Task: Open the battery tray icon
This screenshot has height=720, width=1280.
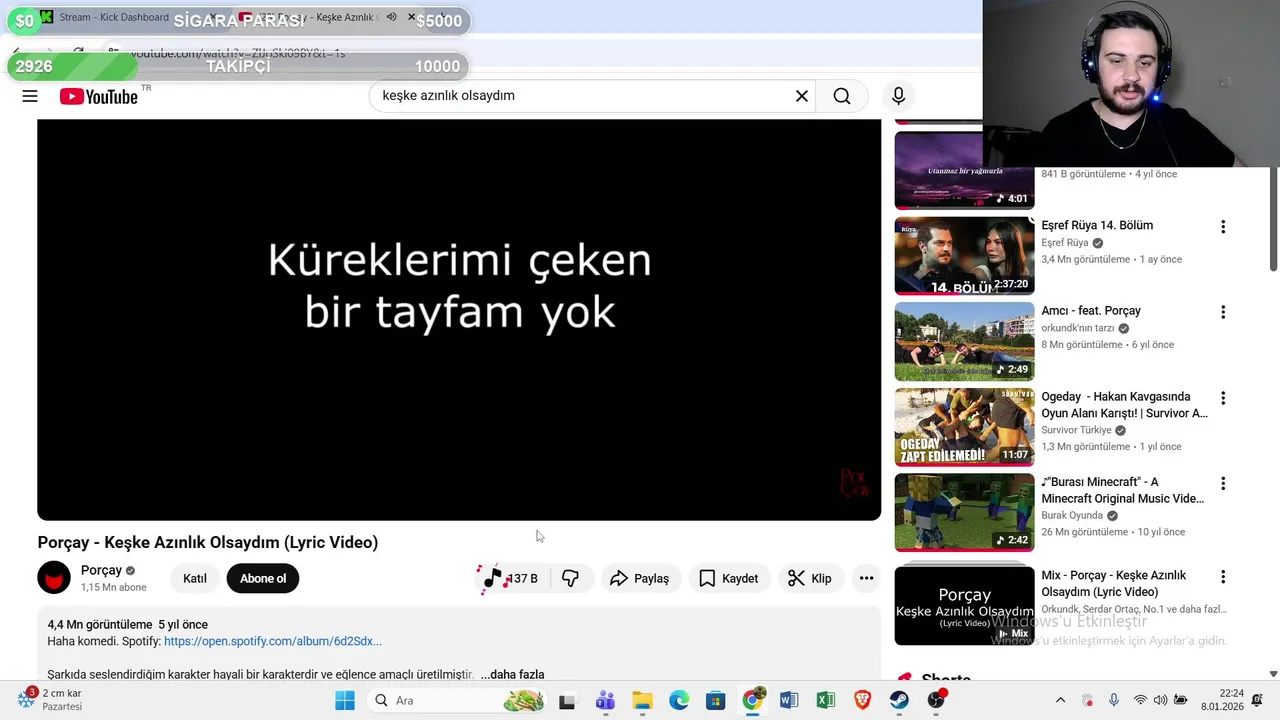Action: tap(1181, 700)
